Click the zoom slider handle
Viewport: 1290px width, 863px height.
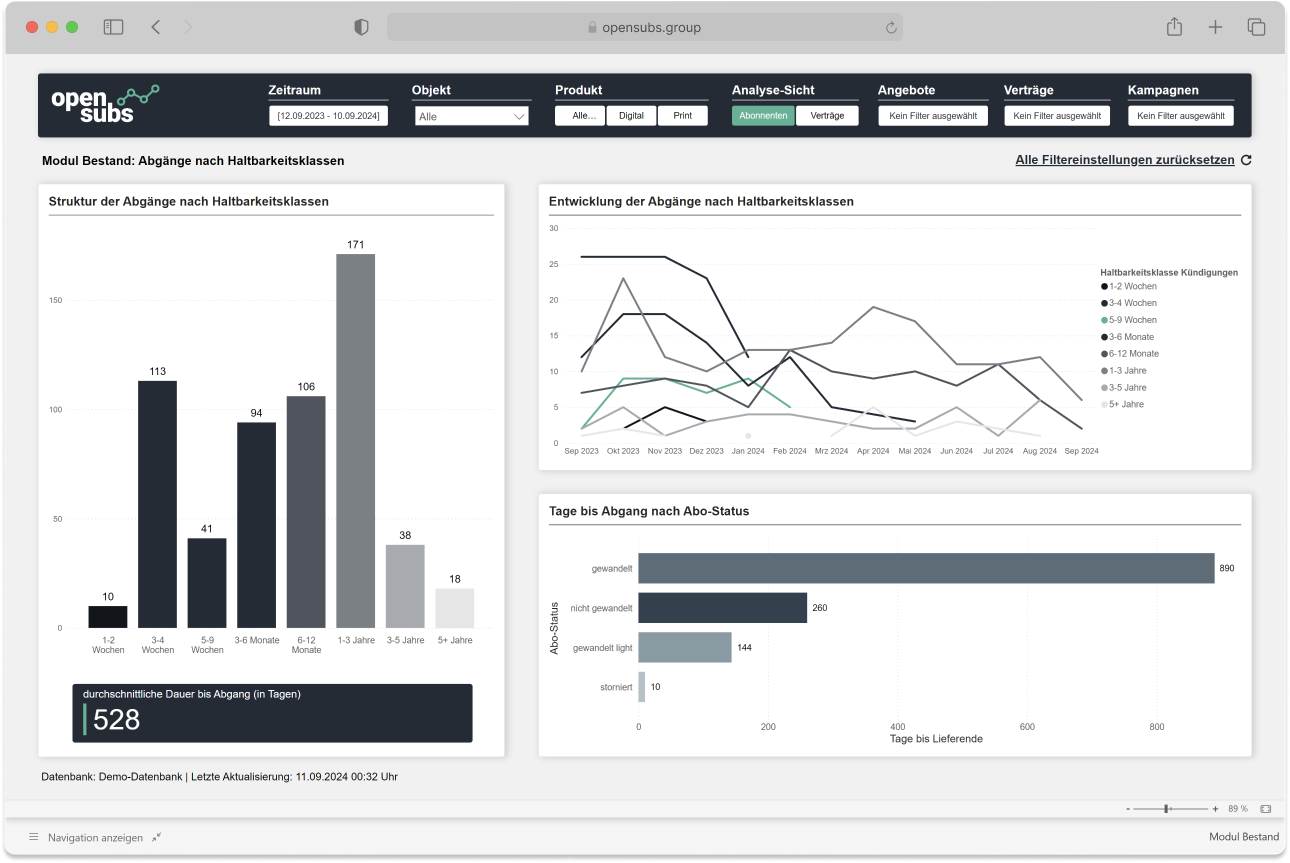click(1166, 808)
